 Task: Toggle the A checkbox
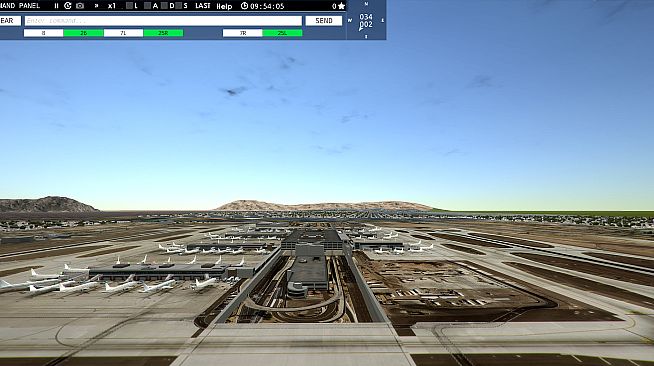pos(147,6)
